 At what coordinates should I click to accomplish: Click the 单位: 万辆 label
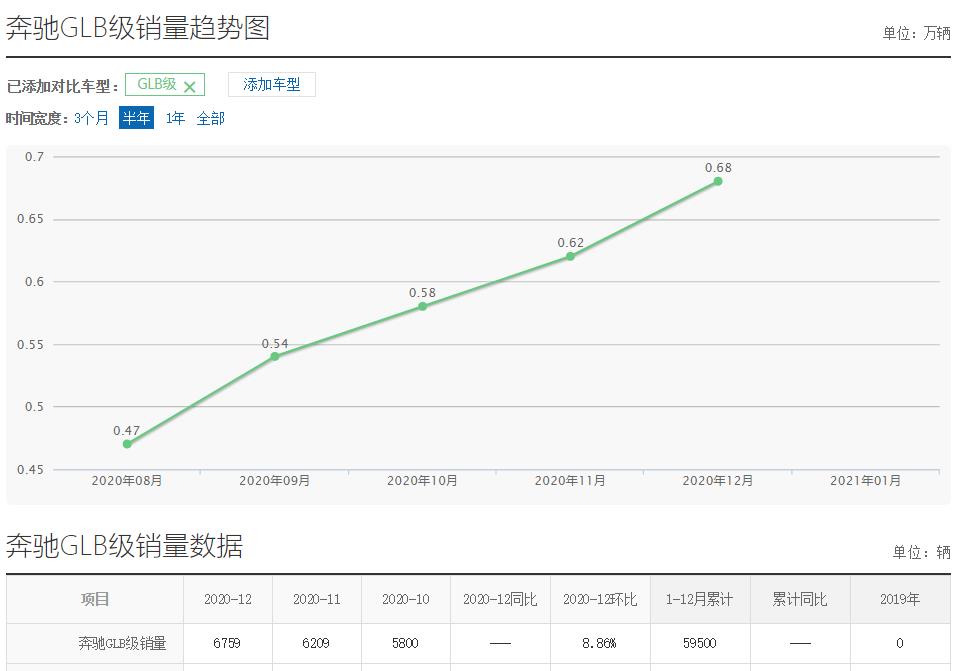pyautogui.click(x=916, y=33)
